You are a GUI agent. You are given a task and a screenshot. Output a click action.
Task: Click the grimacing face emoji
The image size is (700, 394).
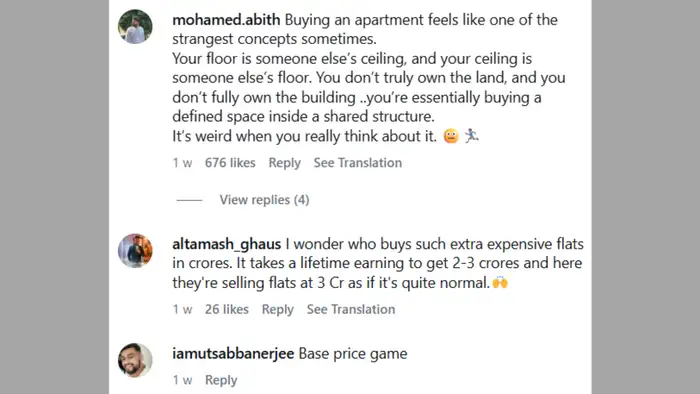click(451, 136)
